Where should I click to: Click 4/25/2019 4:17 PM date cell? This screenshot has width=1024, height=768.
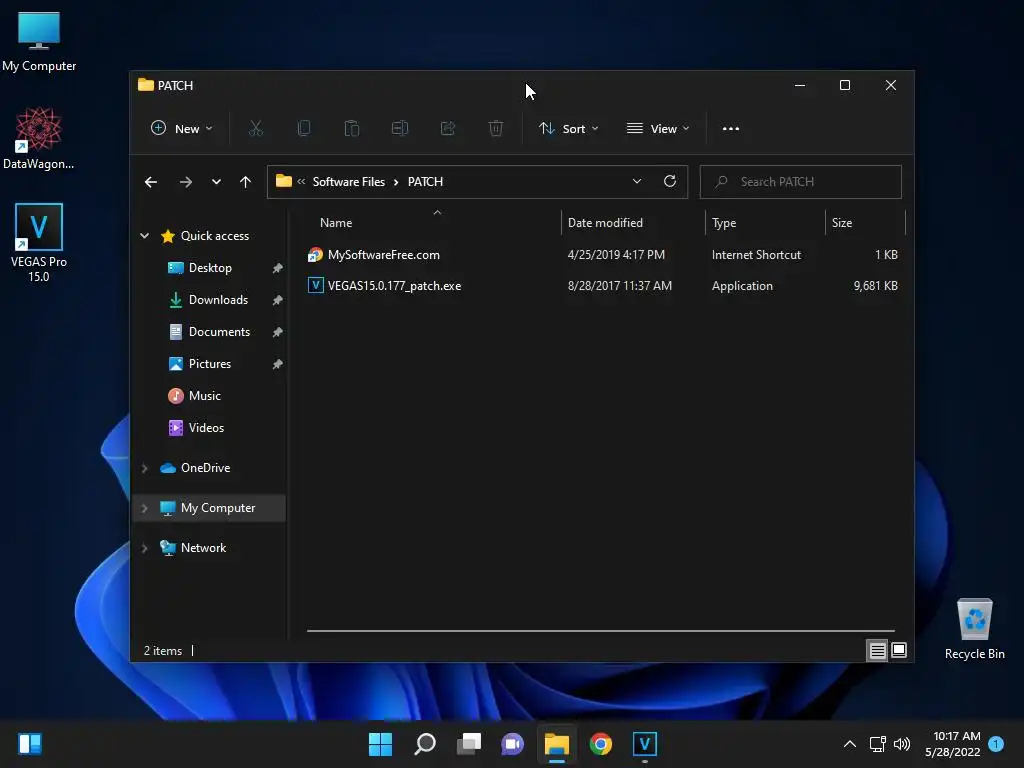point(616,255)
